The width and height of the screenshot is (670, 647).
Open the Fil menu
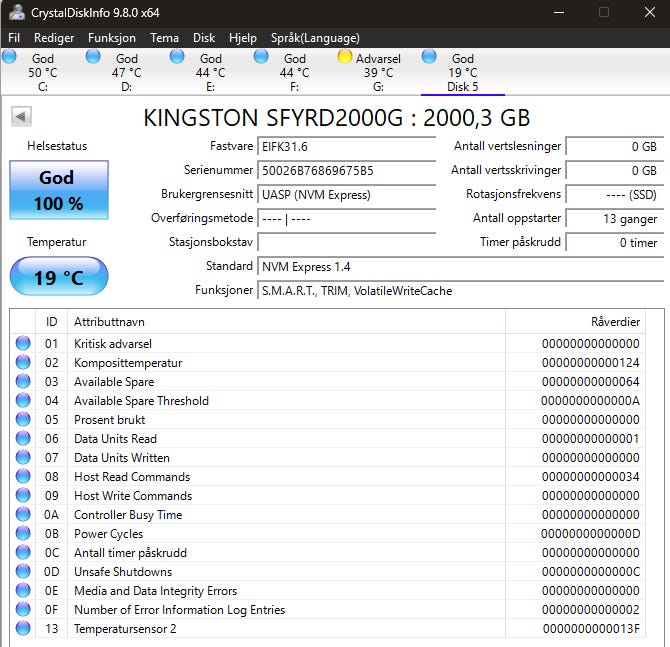click(14, 37)
